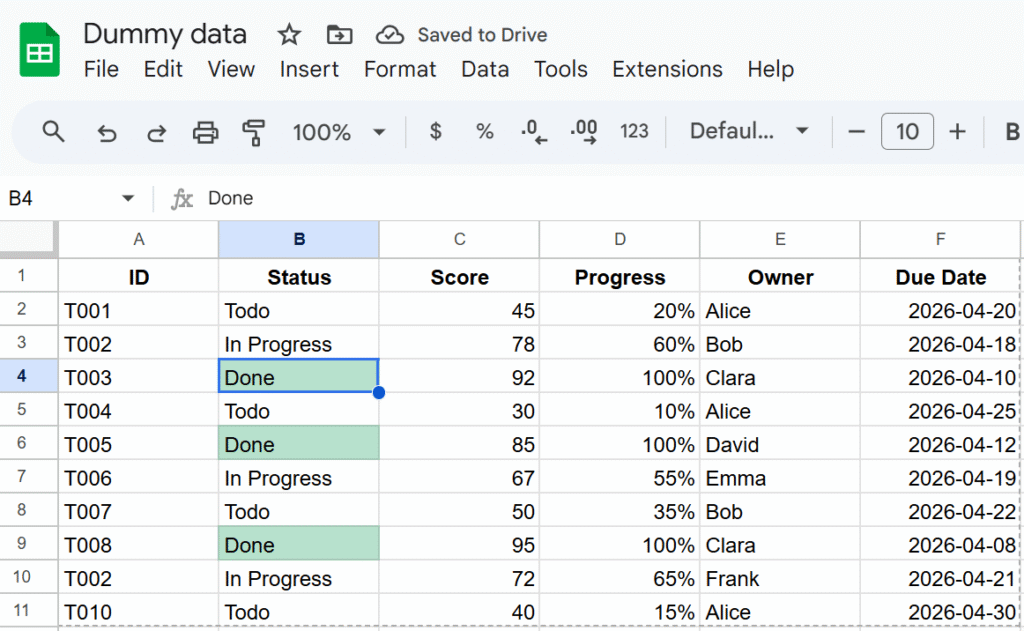Undo the last action
The width and height of the screenshot is (1024, 631).
(106, 132)
